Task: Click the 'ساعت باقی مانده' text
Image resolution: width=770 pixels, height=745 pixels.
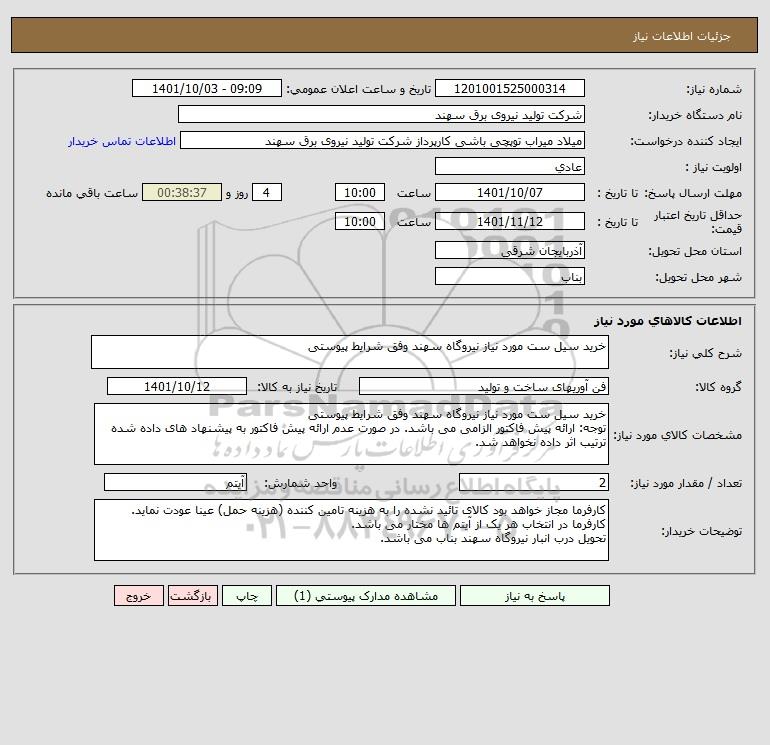Action: pyautogui.click(x=92, y=193)
